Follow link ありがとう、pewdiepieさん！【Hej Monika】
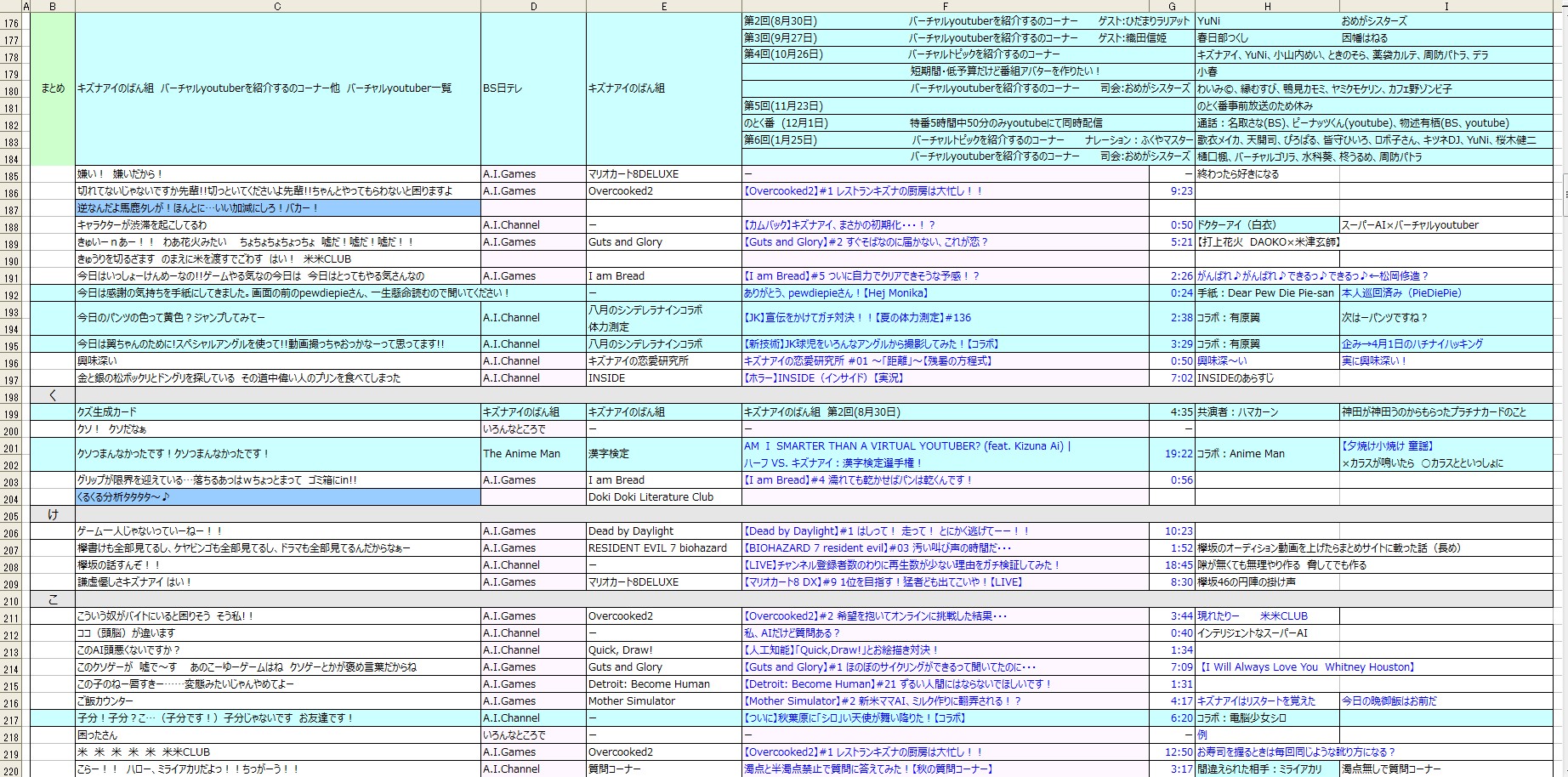This screenshot has height=777, width=1568. 836,293
